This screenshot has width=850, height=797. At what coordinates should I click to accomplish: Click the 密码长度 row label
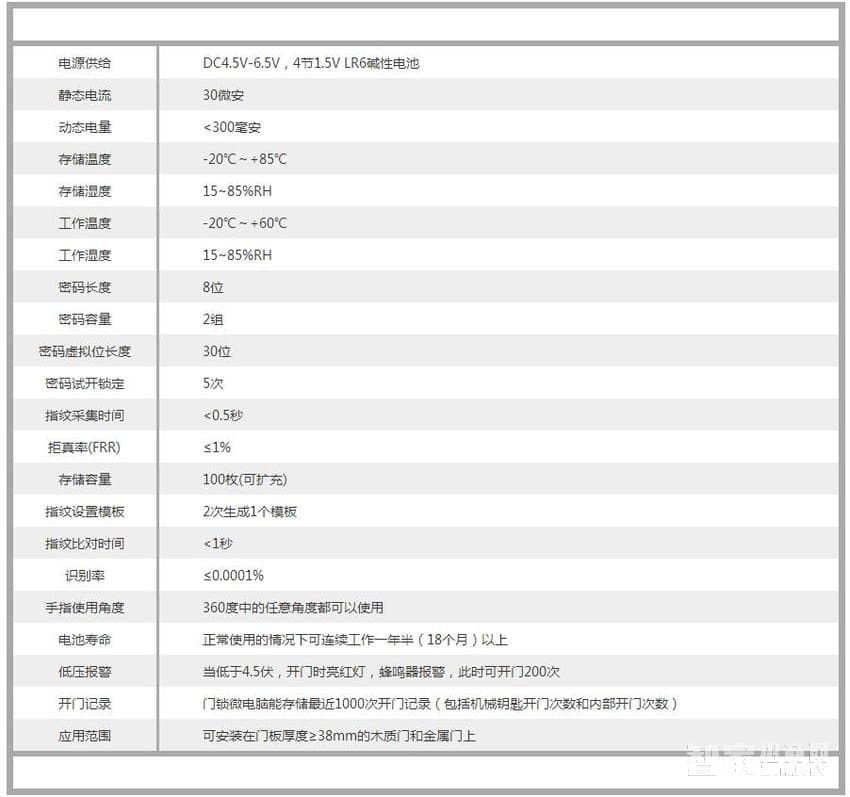click(85, 287)
